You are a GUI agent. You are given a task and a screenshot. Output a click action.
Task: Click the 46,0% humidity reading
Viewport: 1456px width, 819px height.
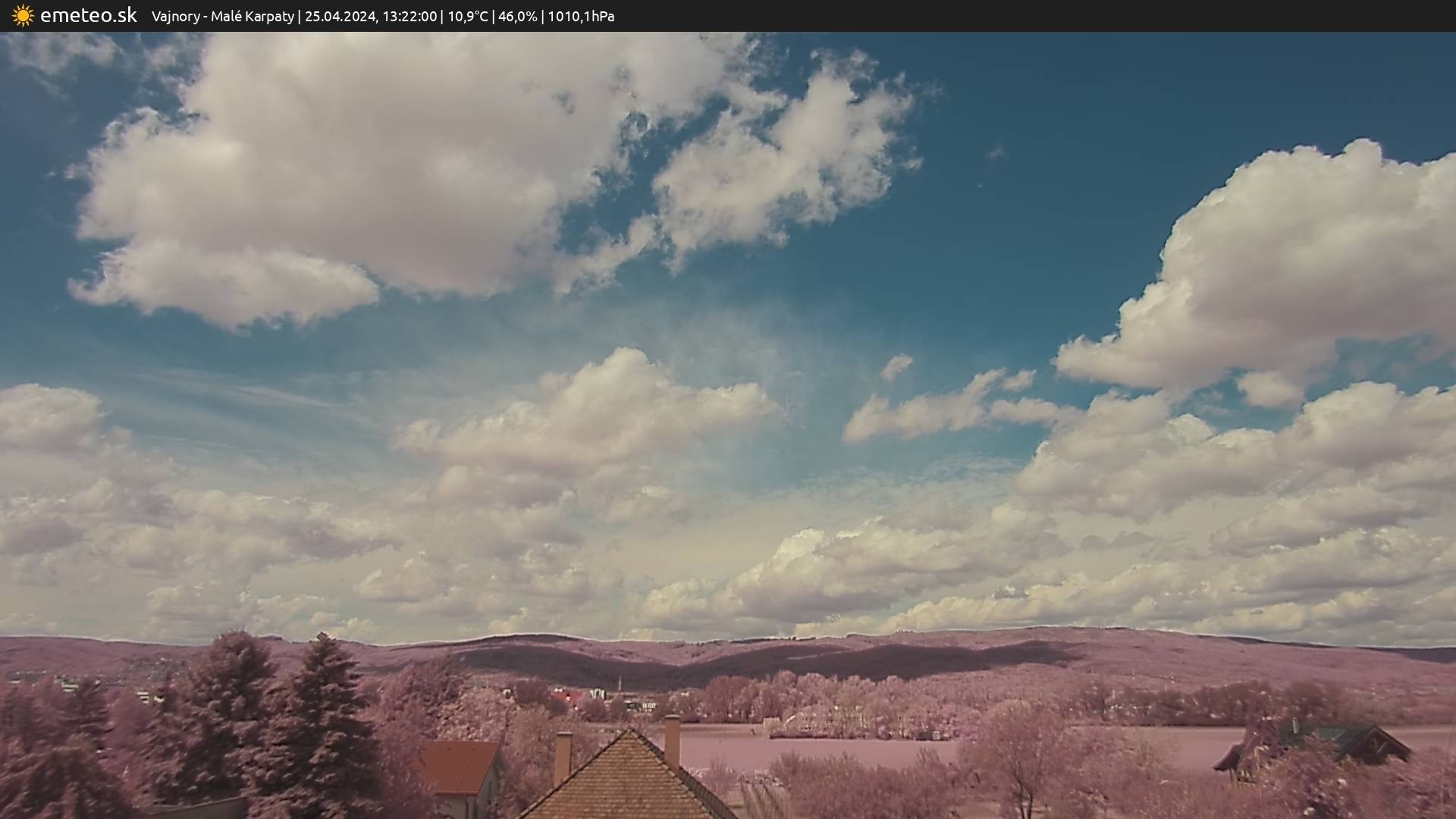pyautogui.click(x=517, y=17)
